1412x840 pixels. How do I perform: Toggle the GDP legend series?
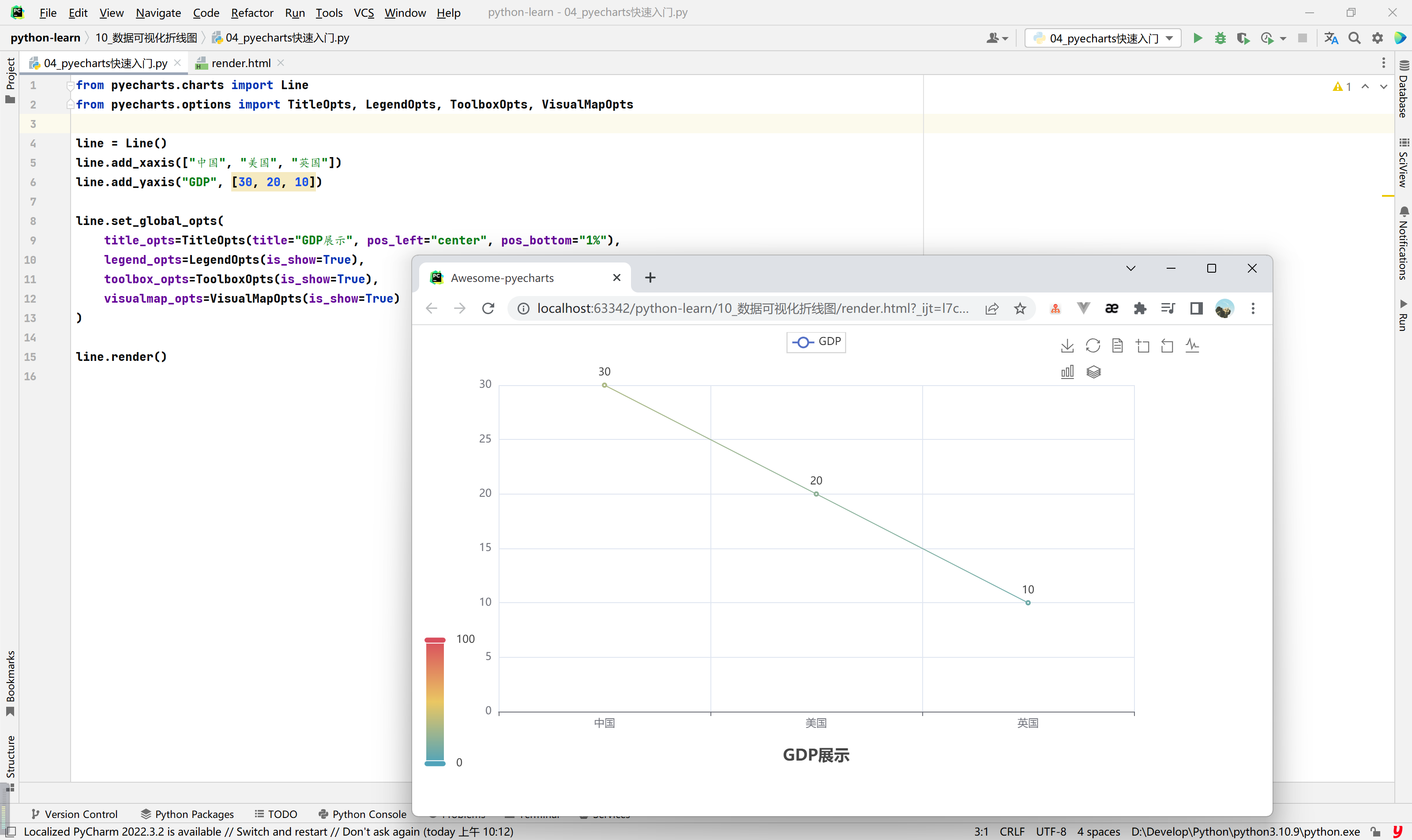pyautogui.click(x=816, y=342)
